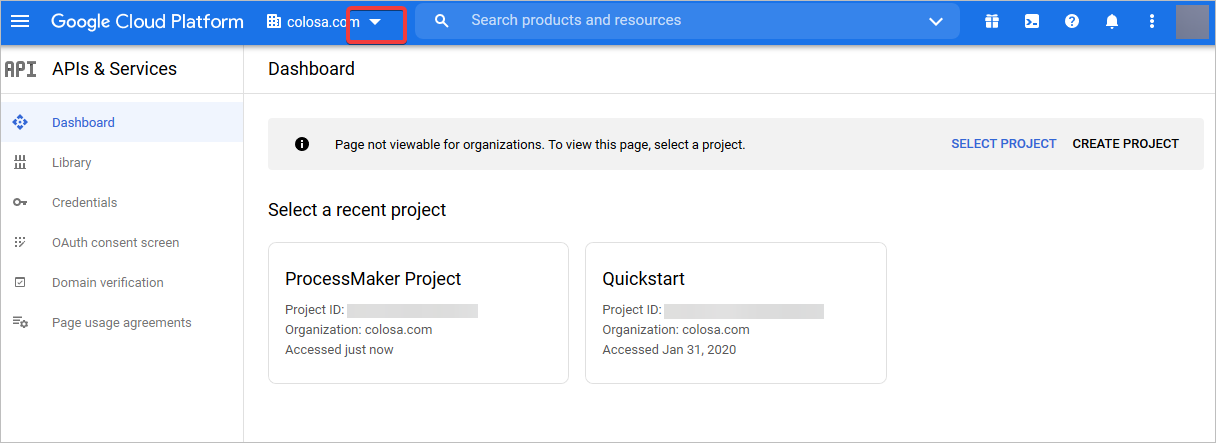The image size is (1216, 443).
Task: Open the help question mark icon
Action: [x=1072, y=21]
